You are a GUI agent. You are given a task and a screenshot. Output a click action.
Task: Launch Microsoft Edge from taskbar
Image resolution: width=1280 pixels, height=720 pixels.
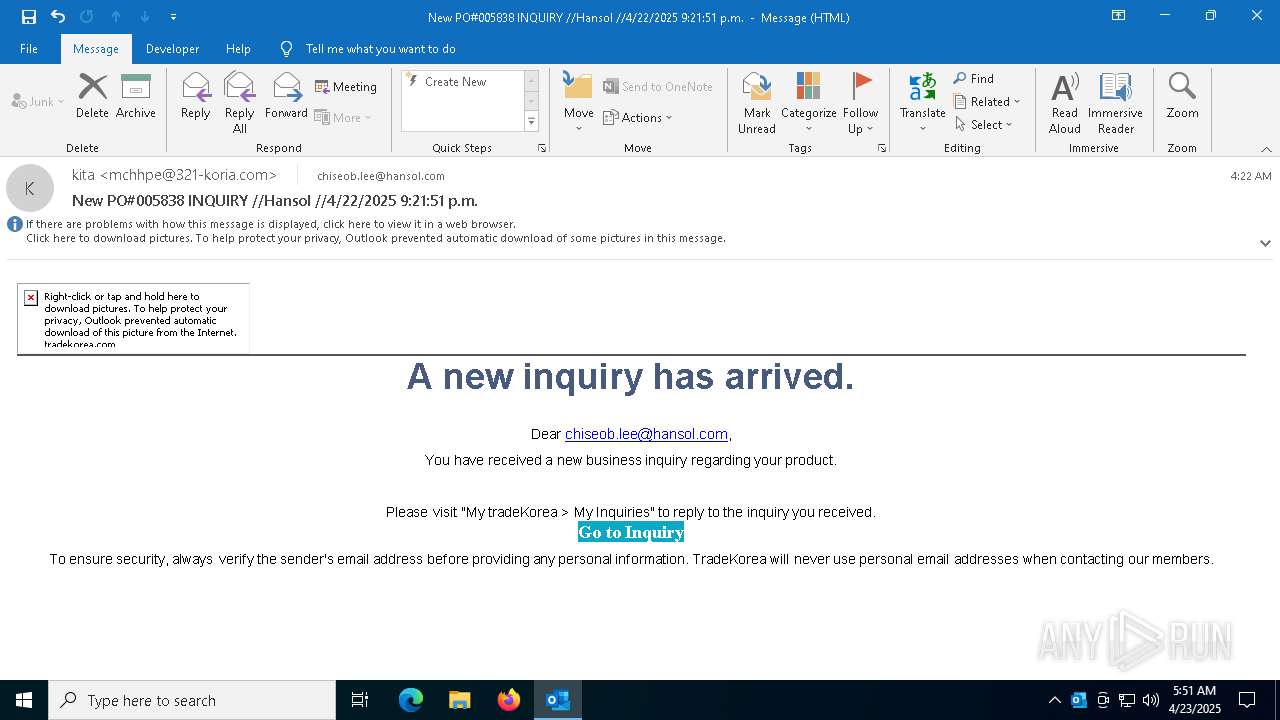click(411, 700)
